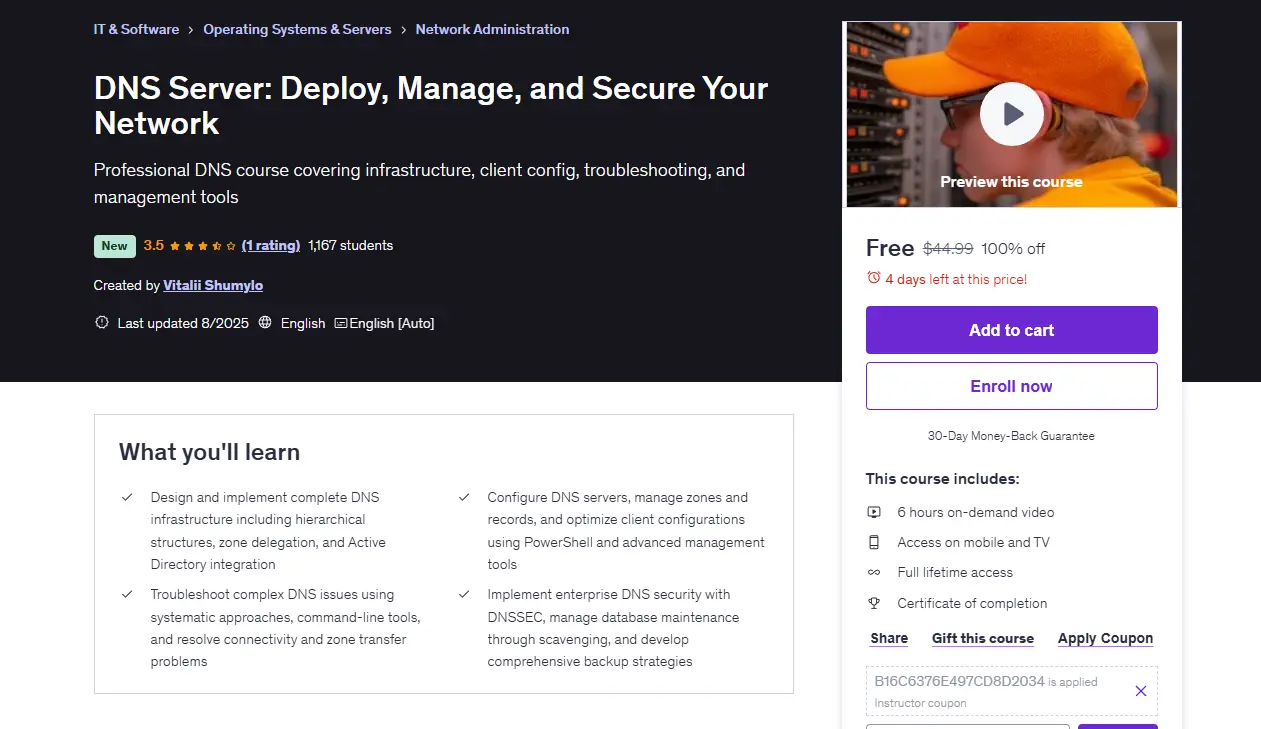The image size is (1261, 729).
Task: Click the 100% off text
Action: [x=1013, y=248]
